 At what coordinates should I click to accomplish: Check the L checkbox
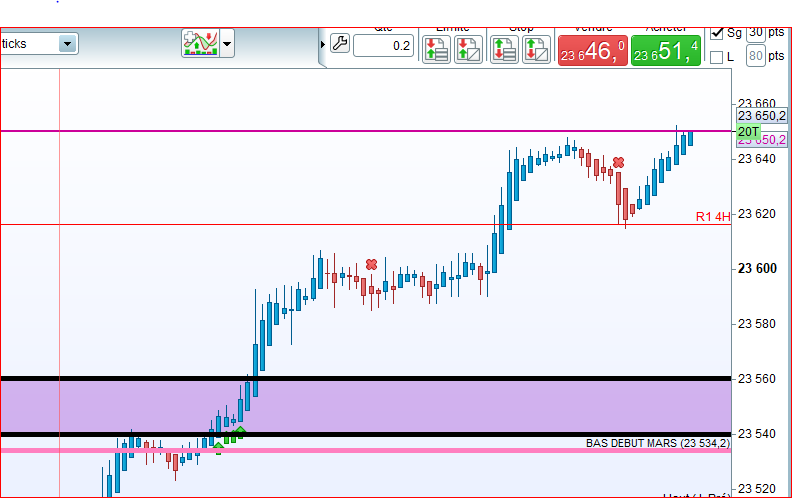tap(716, 57)
